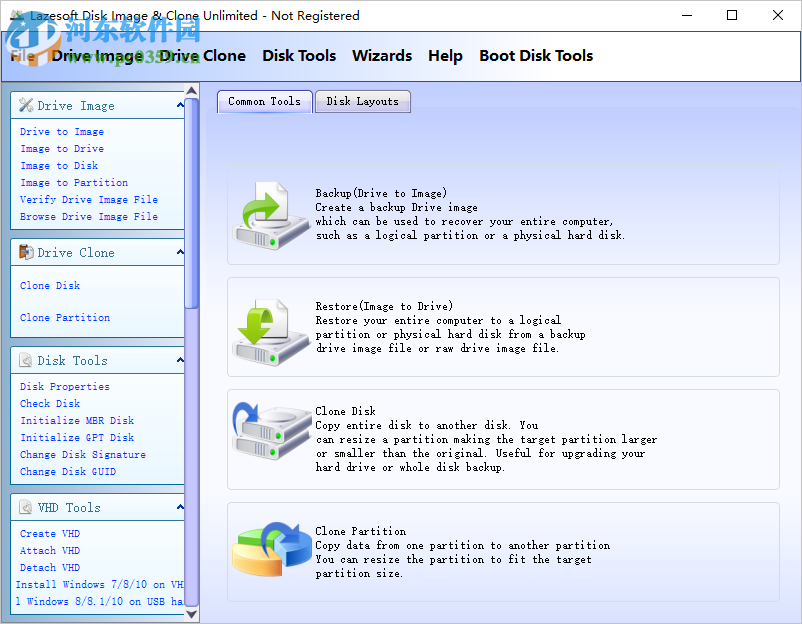Open the Help menu
The image size is (802, 624).
[445, 56]
